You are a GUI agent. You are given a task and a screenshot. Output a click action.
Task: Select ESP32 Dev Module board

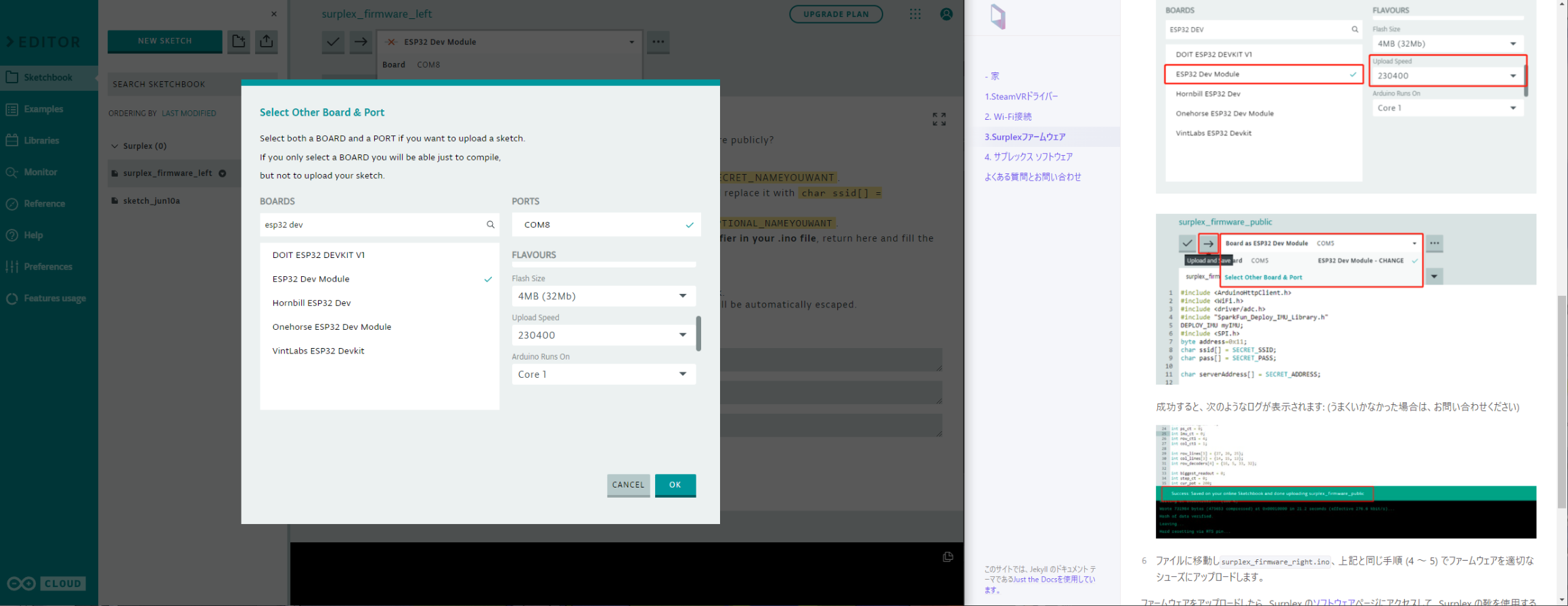pos(311,279)
